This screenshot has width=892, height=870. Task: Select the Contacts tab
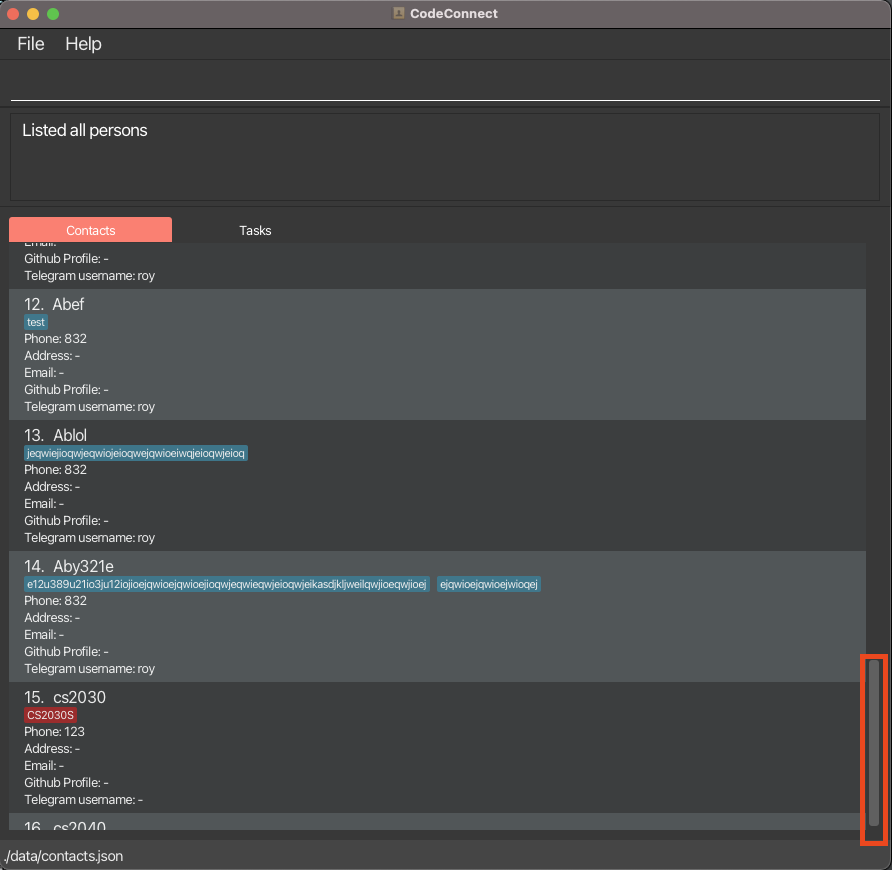click(x=90, y=230)
